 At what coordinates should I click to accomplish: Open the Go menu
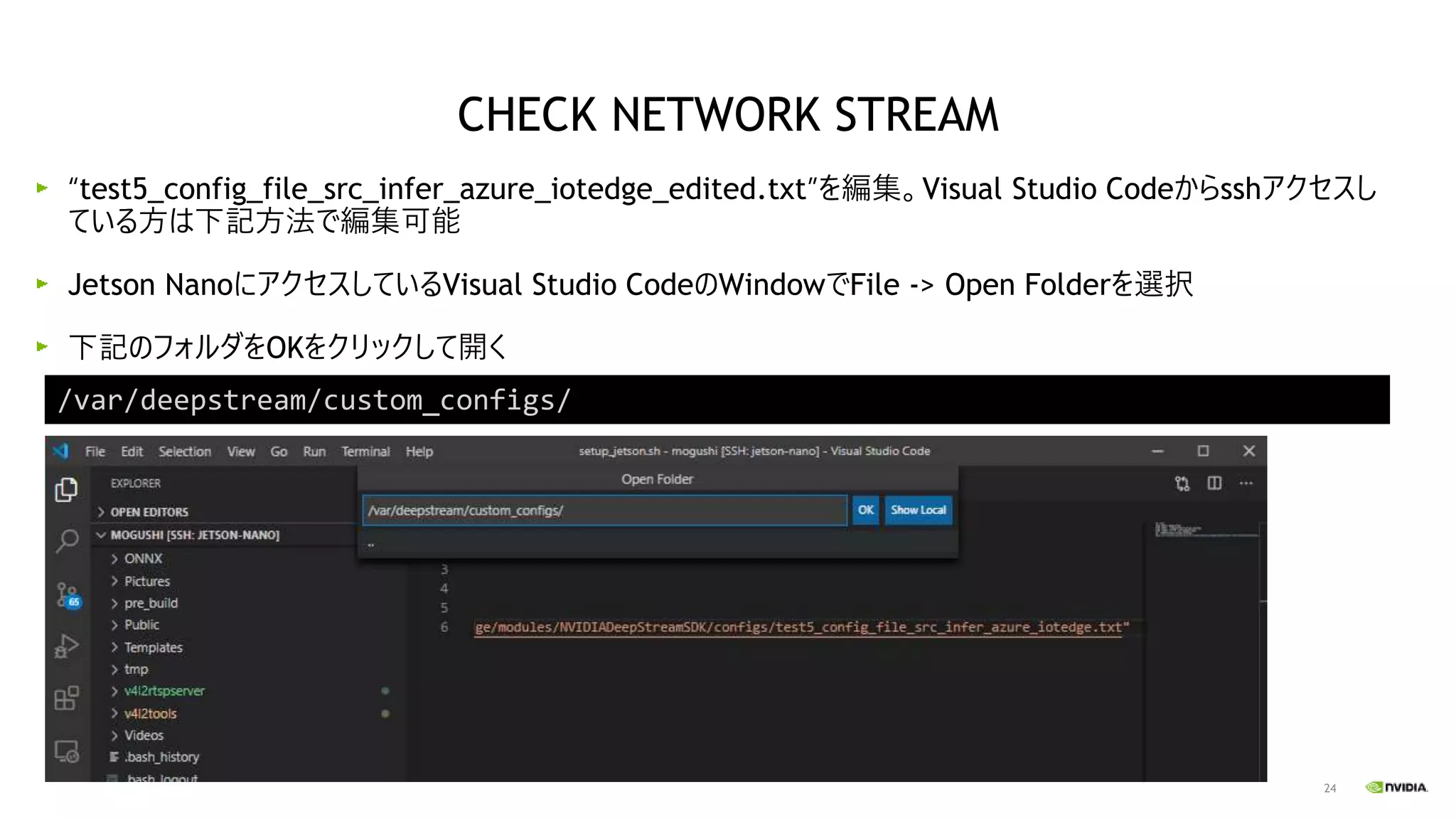(279, 451)
